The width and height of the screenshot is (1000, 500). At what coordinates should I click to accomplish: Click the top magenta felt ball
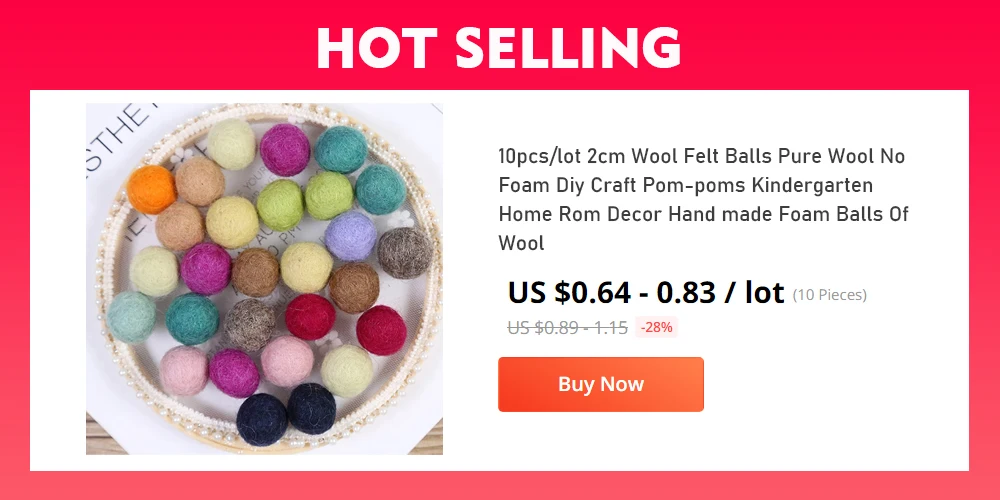(x=284, y=149)
